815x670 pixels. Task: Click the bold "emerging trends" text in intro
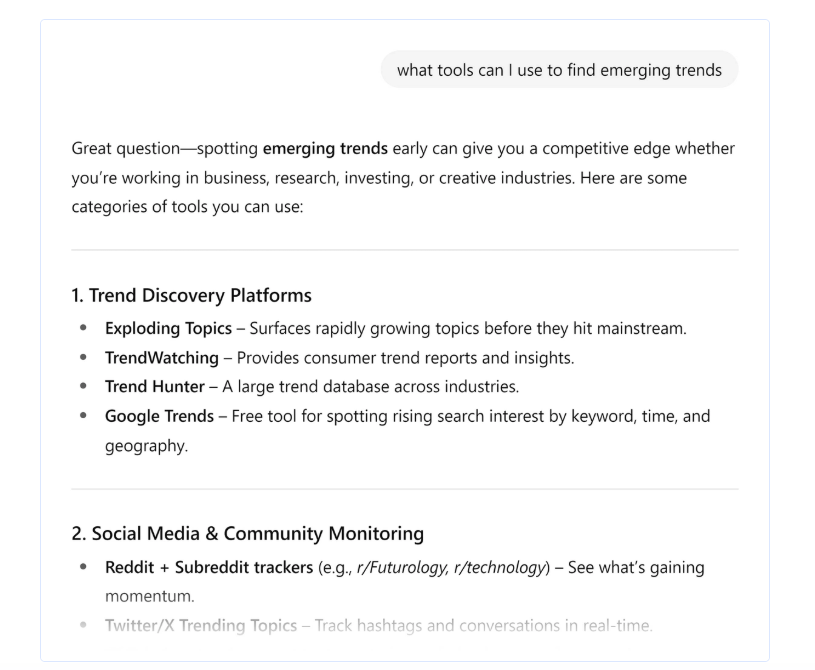pos(325,149)
